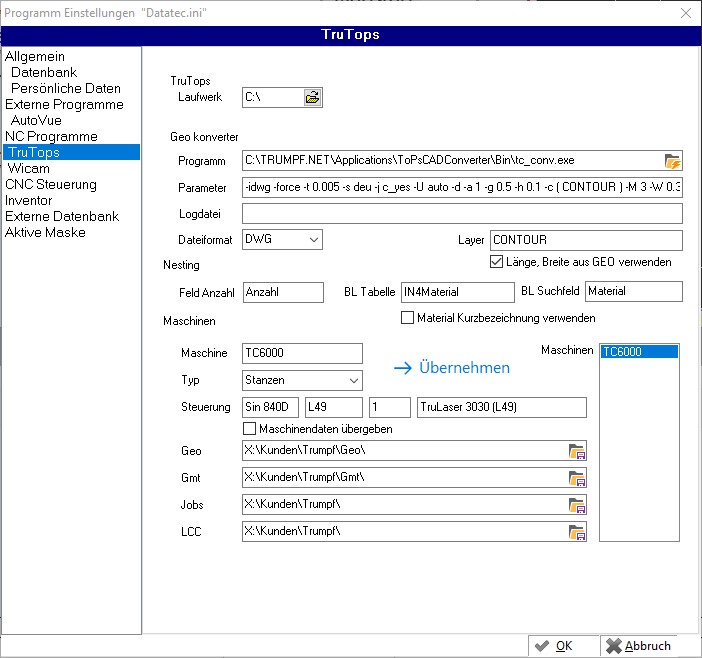Click the TruLaser 3030 (L49) field
Screen dimensions: 702x658
click(501, 407)
